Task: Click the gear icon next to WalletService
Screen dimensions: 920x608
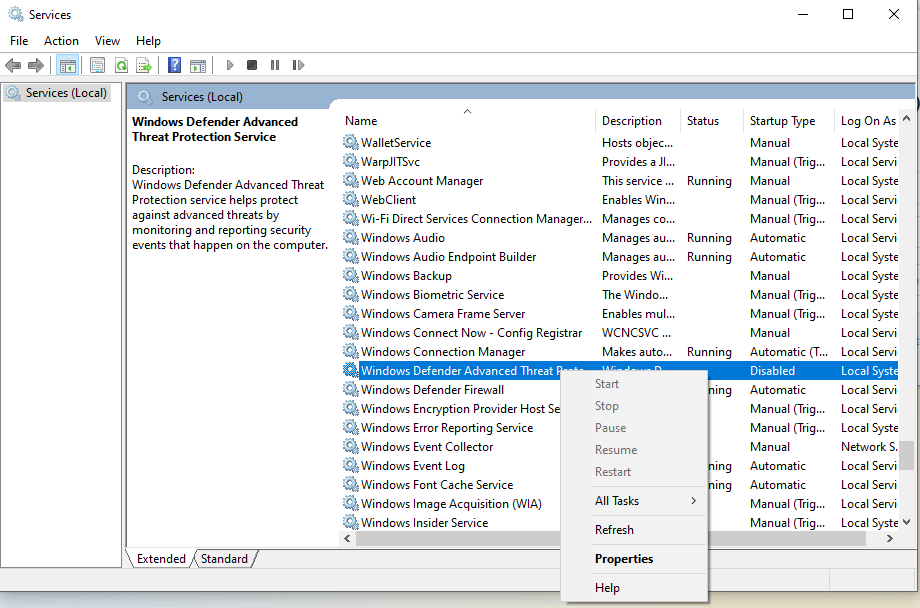Action: pyautogui.click(x=350, y=142)
